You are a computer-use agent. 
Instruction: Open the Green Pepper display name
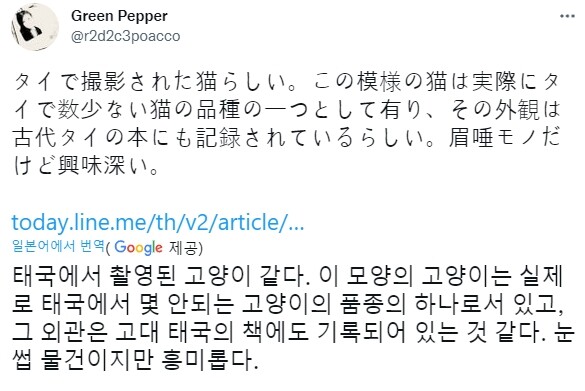119,16
